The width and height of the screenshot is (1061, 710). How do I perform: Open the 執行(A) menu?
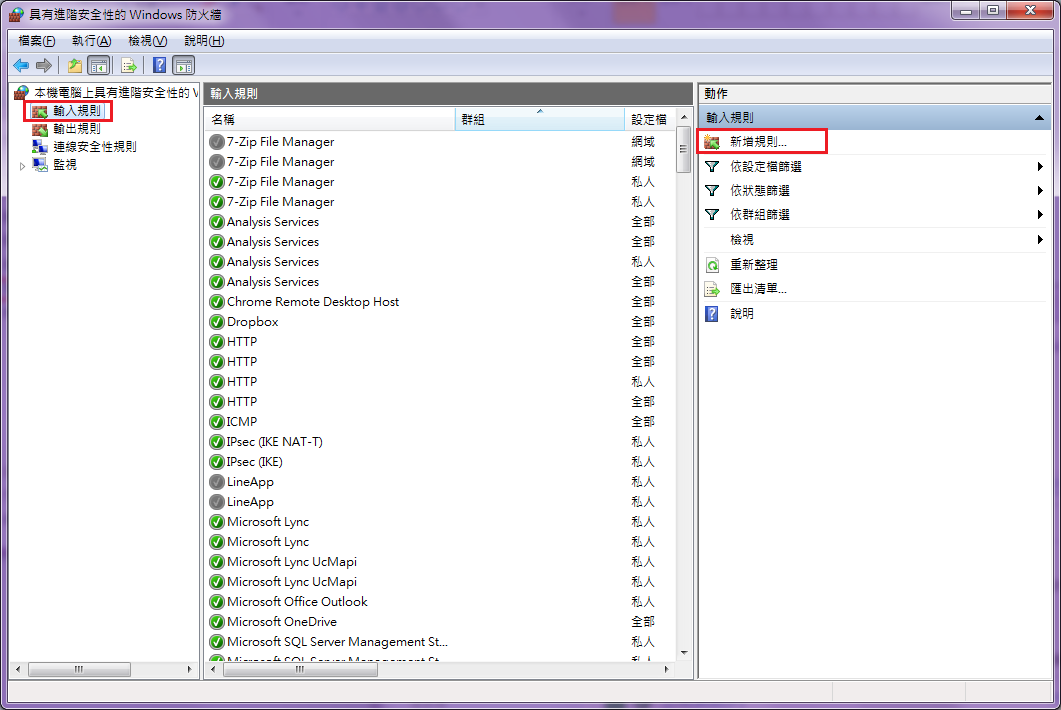(x=90, y=40)
